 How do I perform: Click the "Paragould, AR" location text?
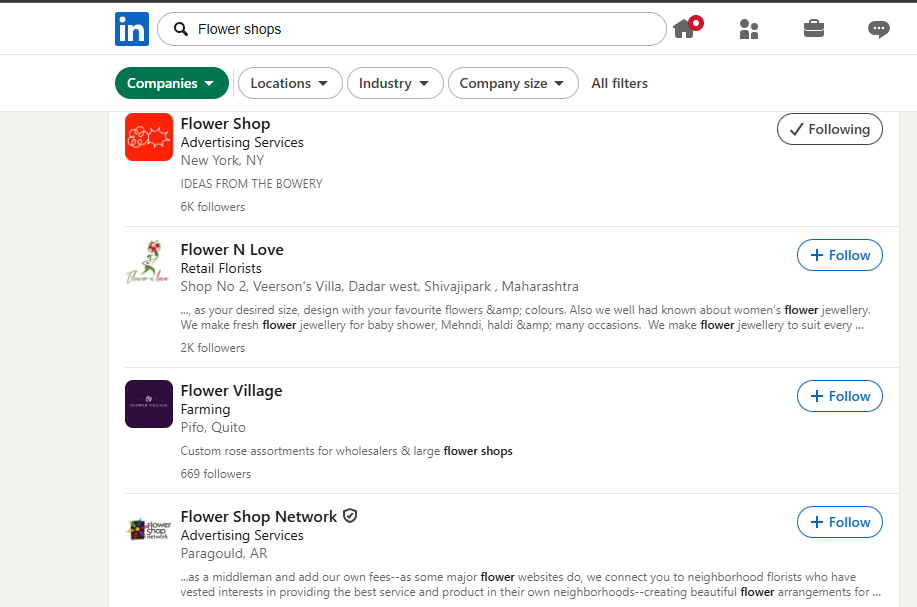pos(224,553)
